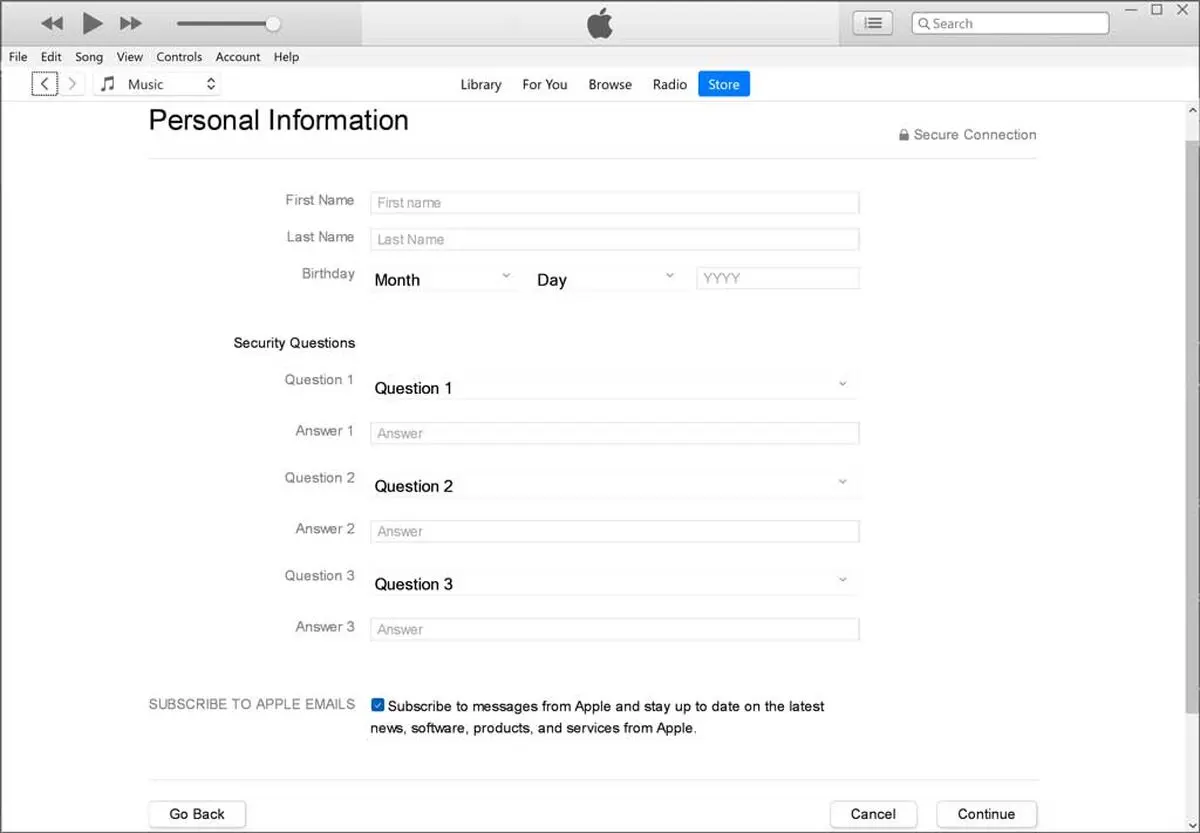Screen dimensions: 1200x833
Task: Open the Help menu
Action: coord(286,57)
